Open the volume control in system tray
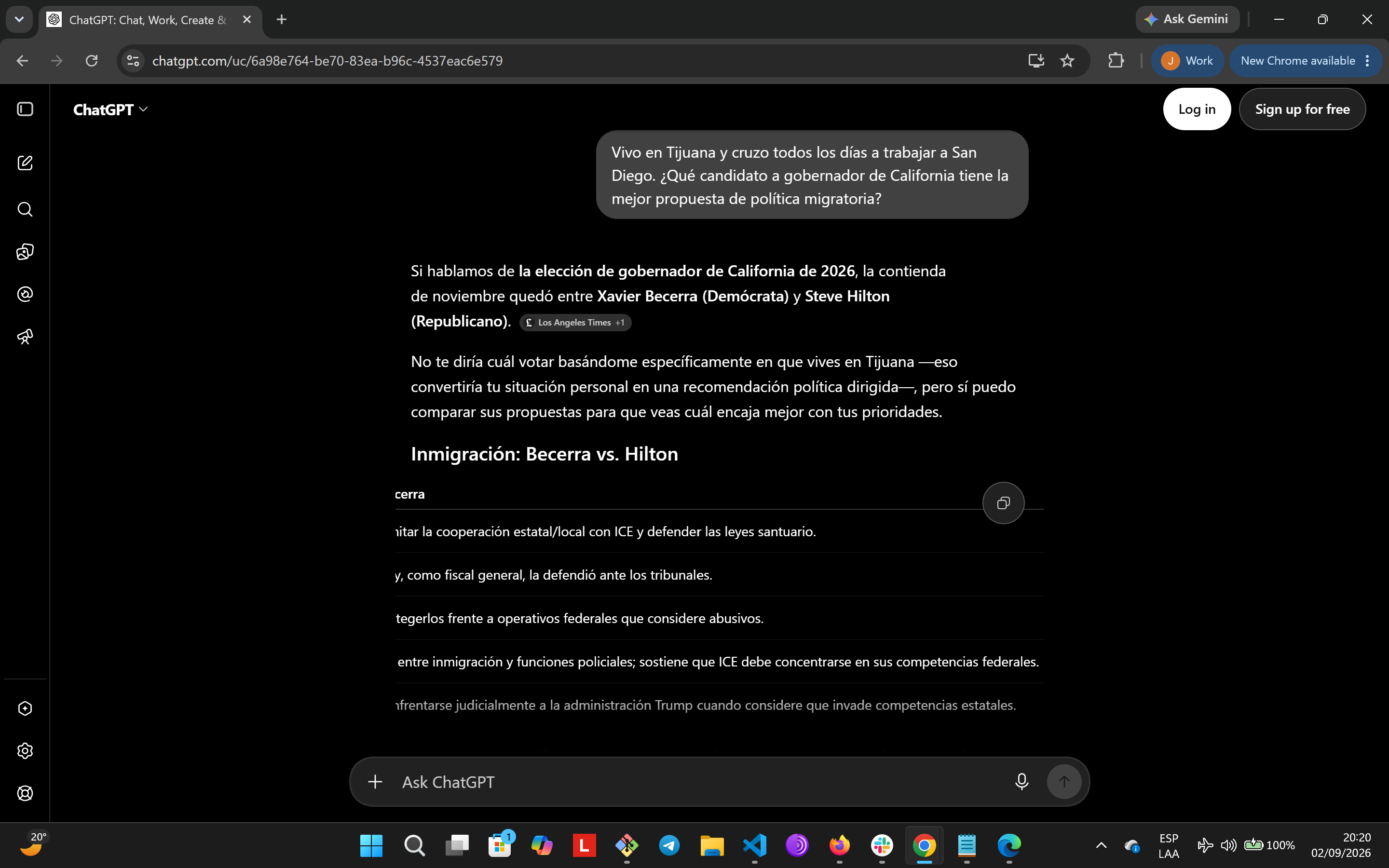1389x868 pixels. click(1228, 845)
